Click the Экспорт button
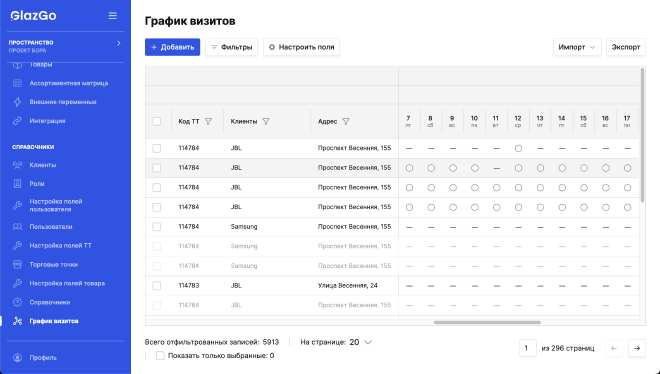 [626, 47]
